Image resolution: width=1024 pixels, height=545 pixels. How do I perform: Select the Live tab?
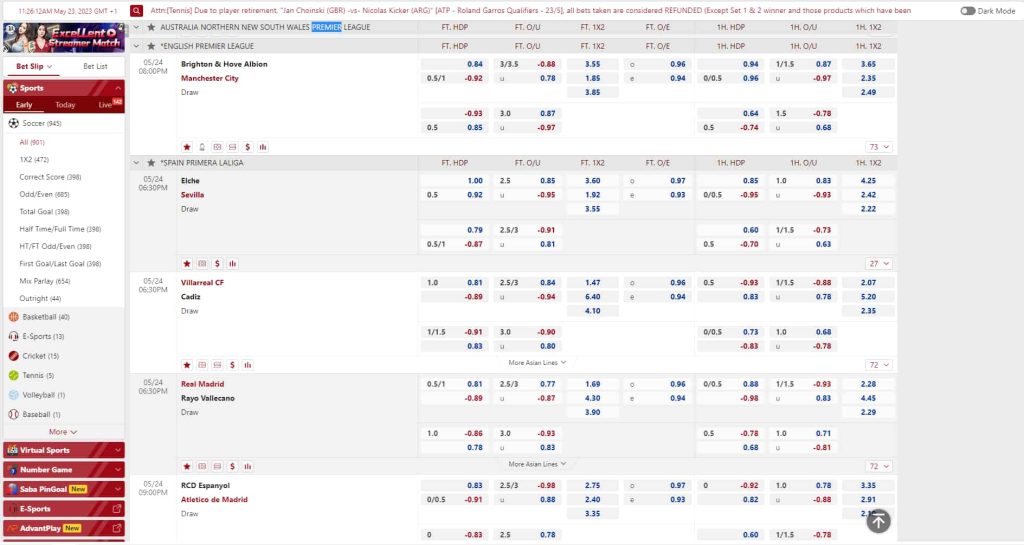106,105
